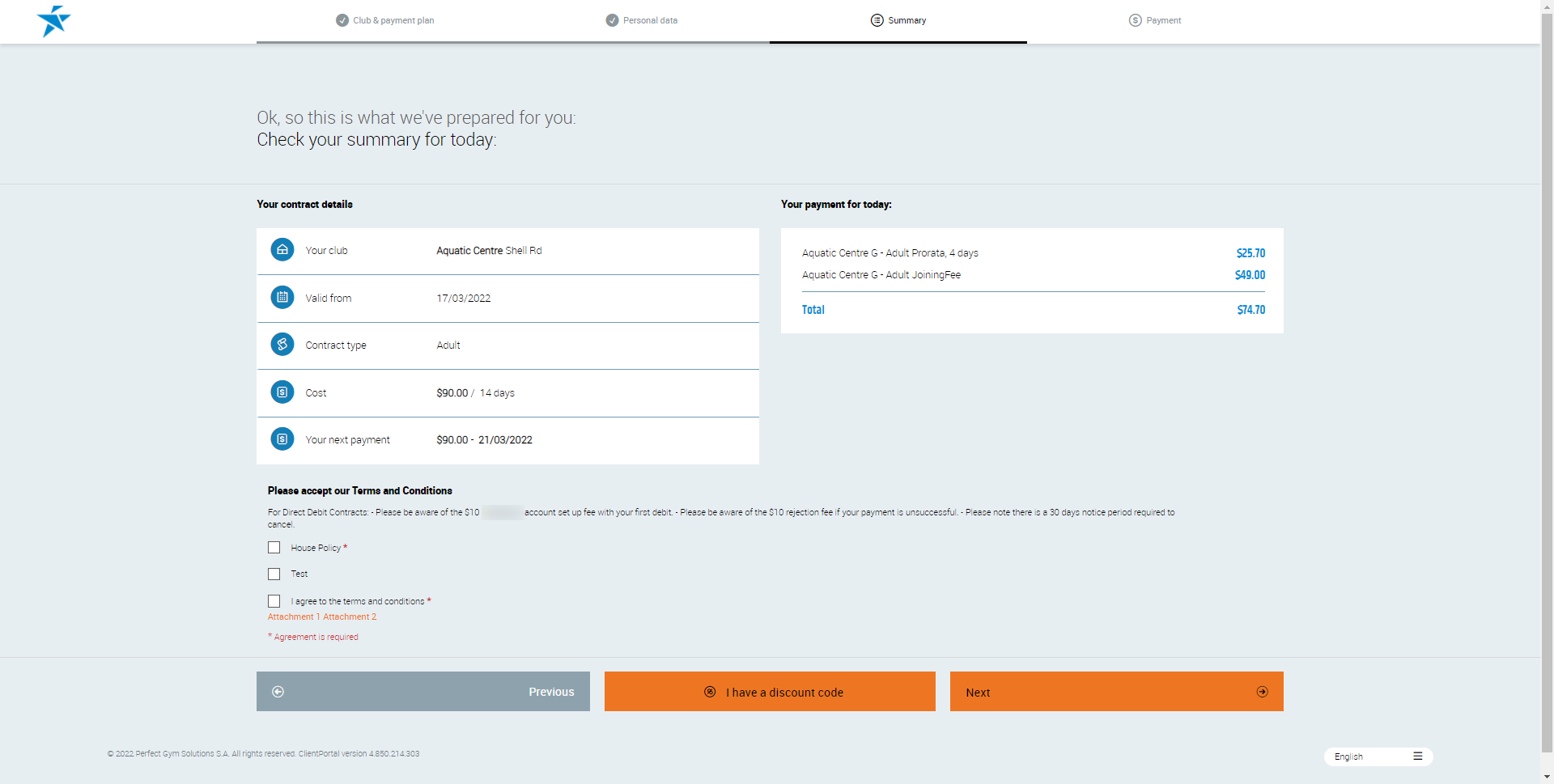Viewport: 1554px width, 784px height.
Task: Check the House Policy checkbox
Action: click(x=274, y=548)
